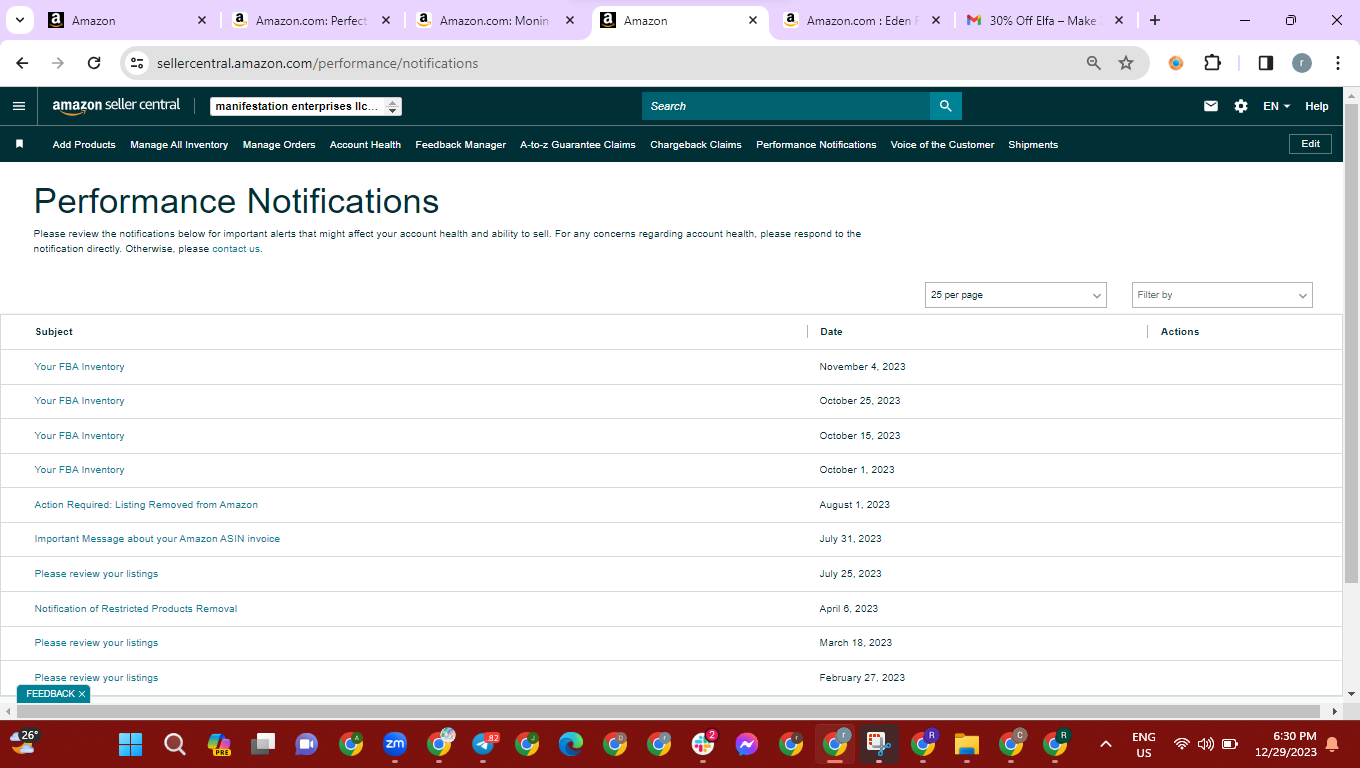Click the Amazon Seller Central logo
Screen dimensions: 1360x768
(x=116, y=105)
